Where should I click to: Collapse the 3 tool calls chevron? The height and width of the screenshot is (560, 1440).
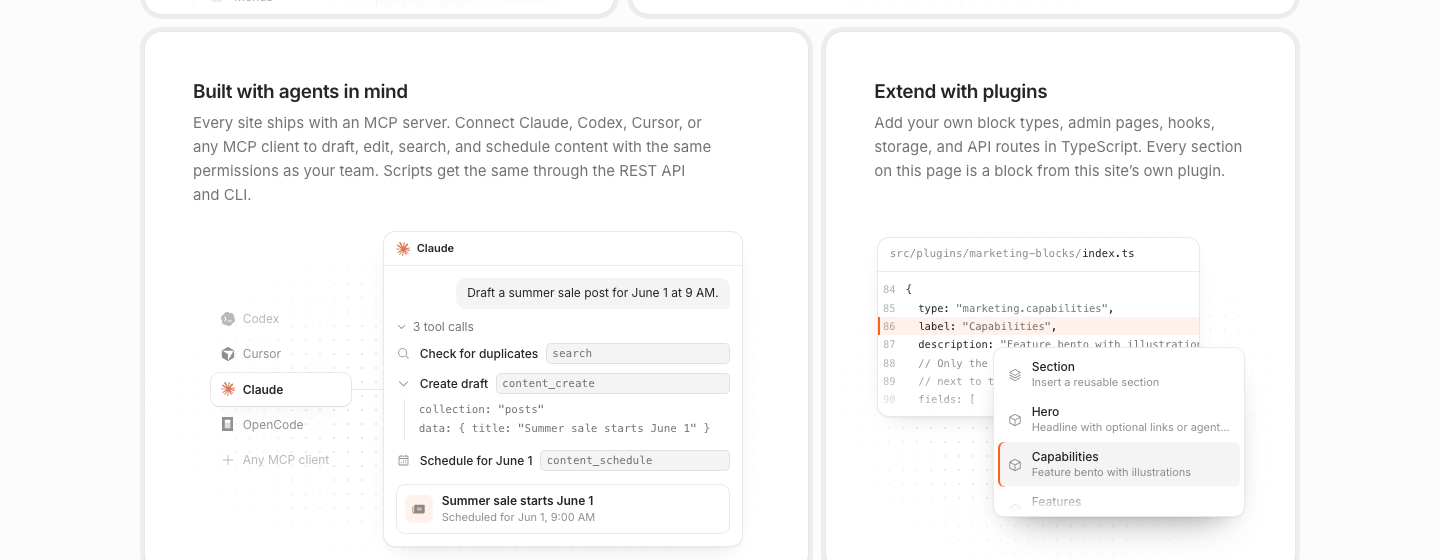[403, 327]
